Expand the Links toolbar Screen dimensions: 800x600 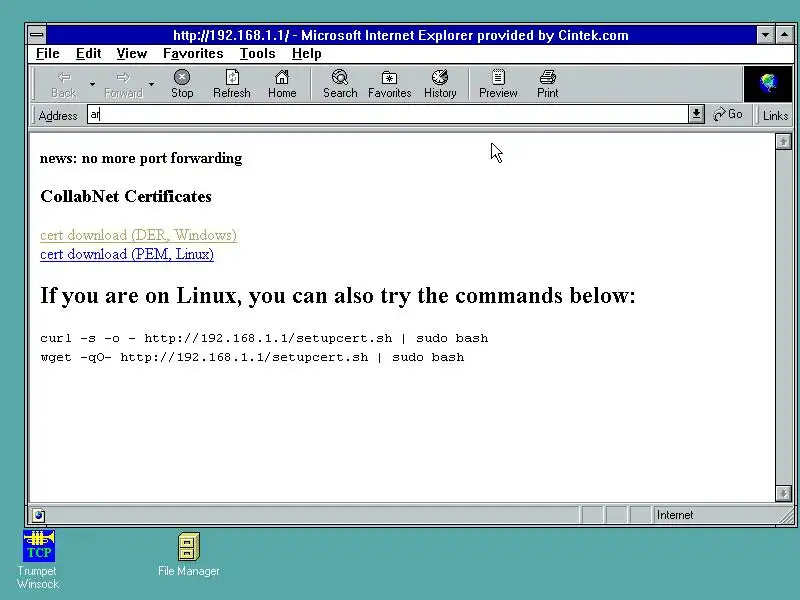775,115
